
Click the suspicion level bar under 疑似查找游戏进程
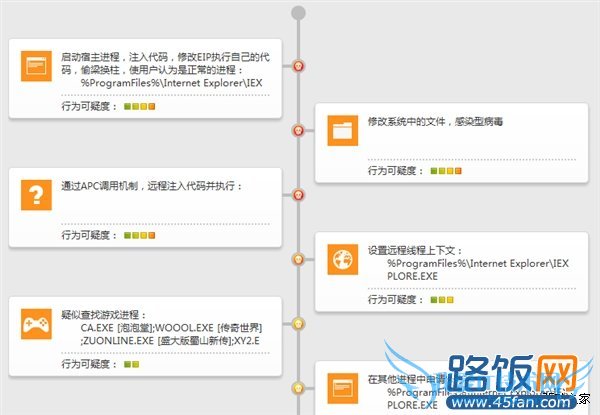[132, 364]
